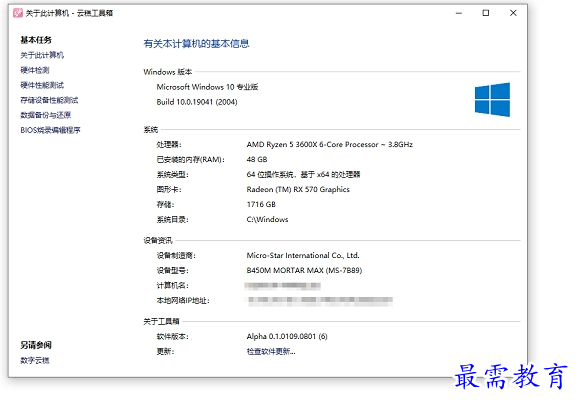The image size is (576, 408).
Task: Select text Microsoft Windows 10 专业版
Action: [x=208, y=87]
